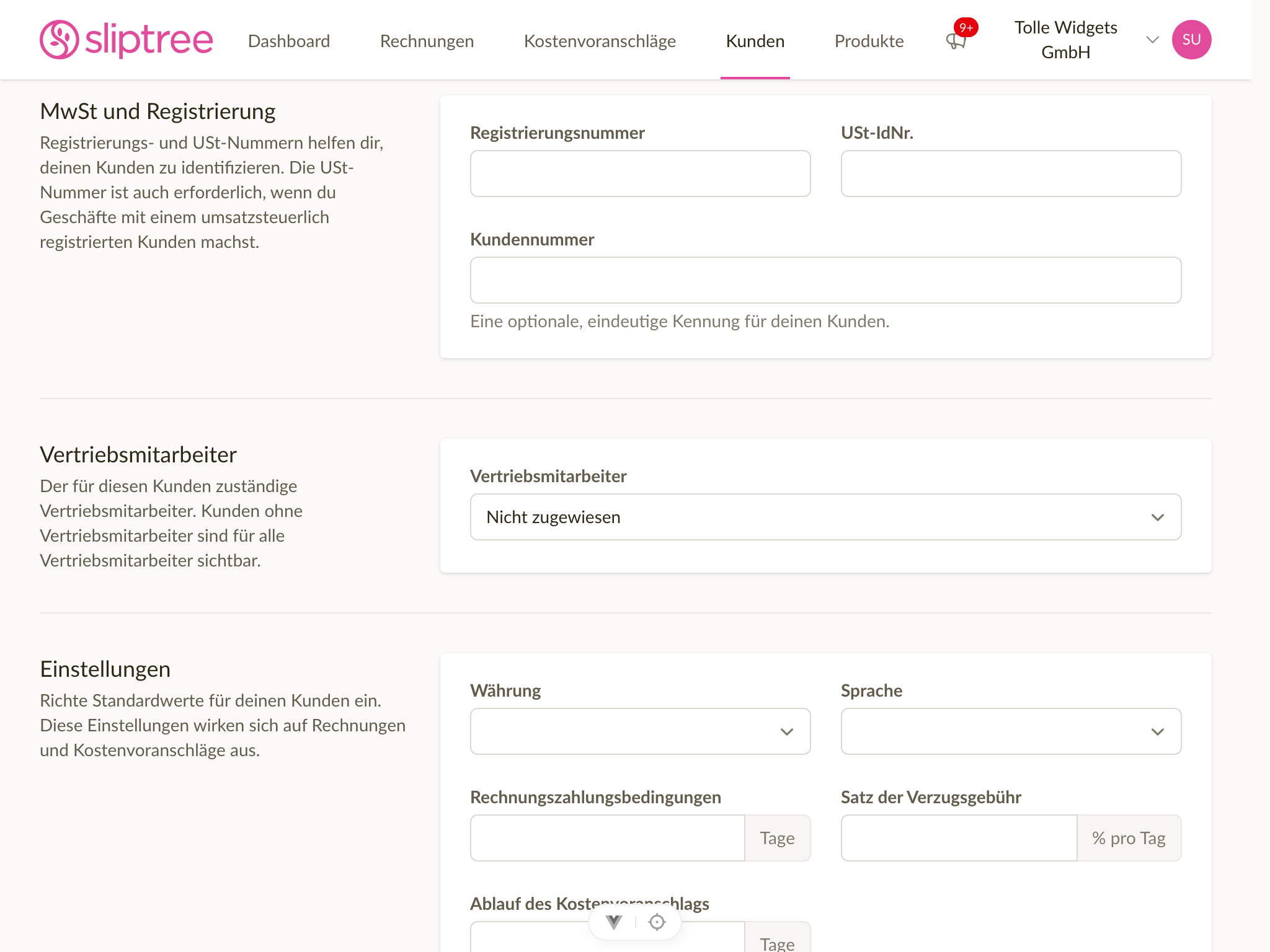Click the Vue devtools icon
The image size is (1270, 952).
(x=614, y=922)
